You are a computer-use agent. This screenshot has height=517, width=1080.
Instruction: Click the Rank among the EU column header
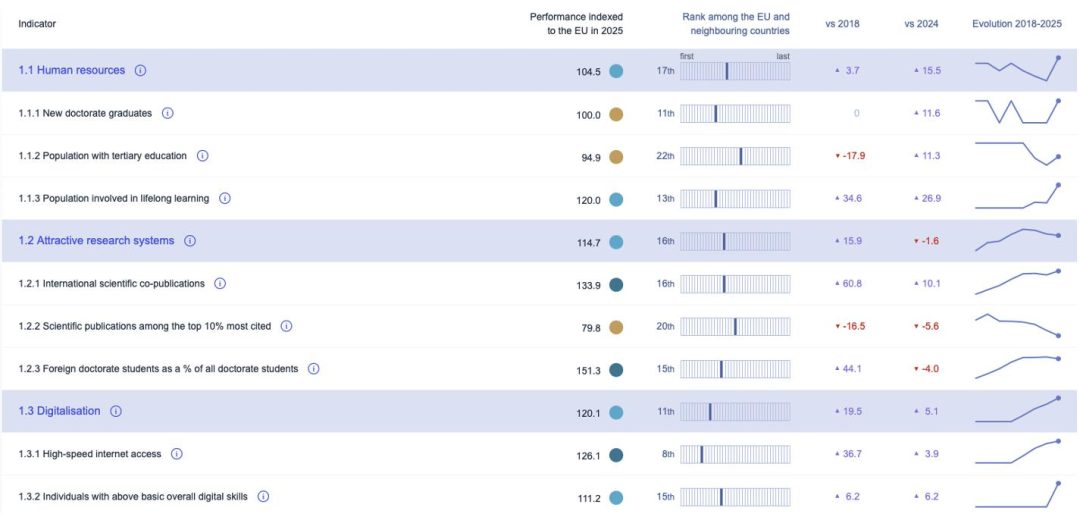tap(735, 24)
